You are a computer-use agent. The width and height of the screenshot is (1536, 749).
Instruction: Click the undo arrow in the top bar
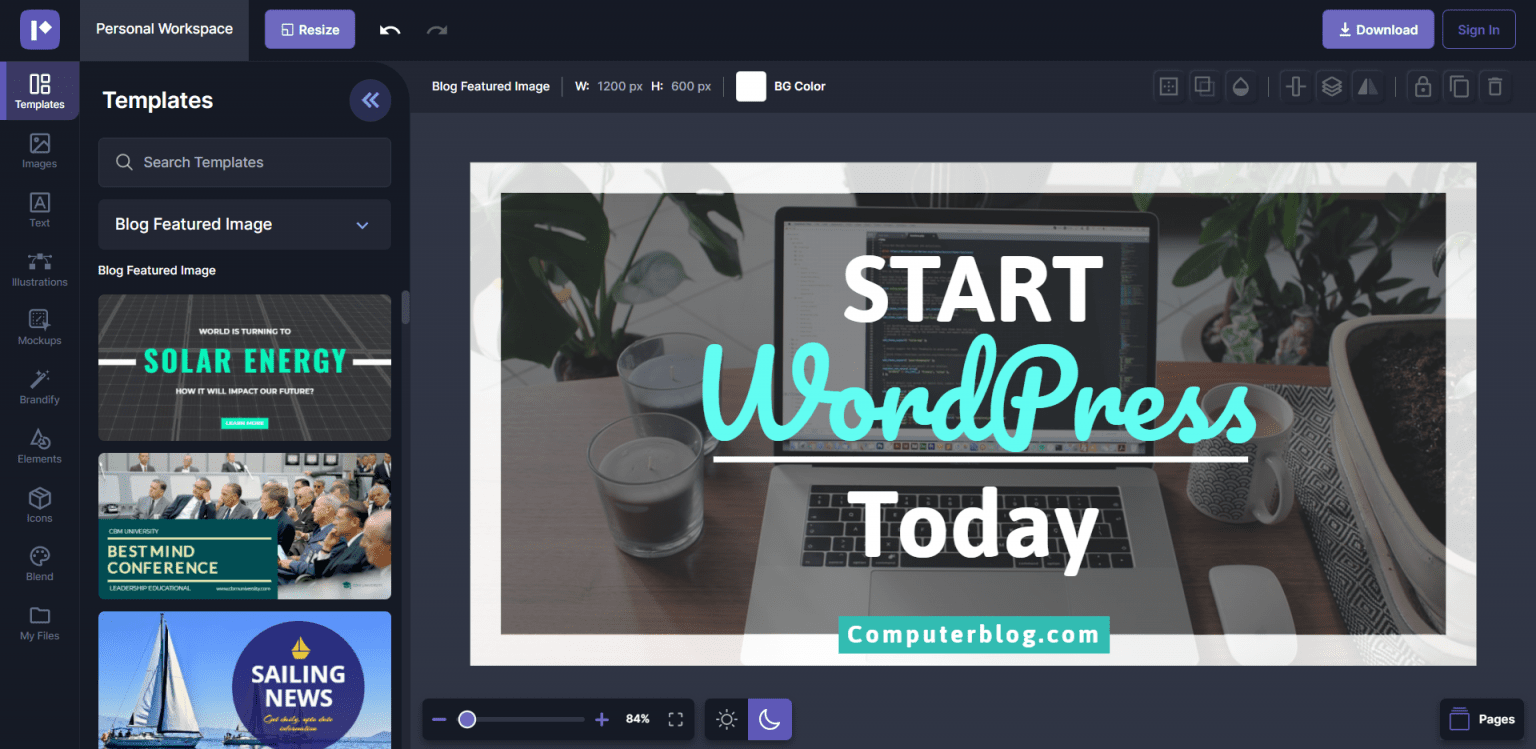click(390, 30)
